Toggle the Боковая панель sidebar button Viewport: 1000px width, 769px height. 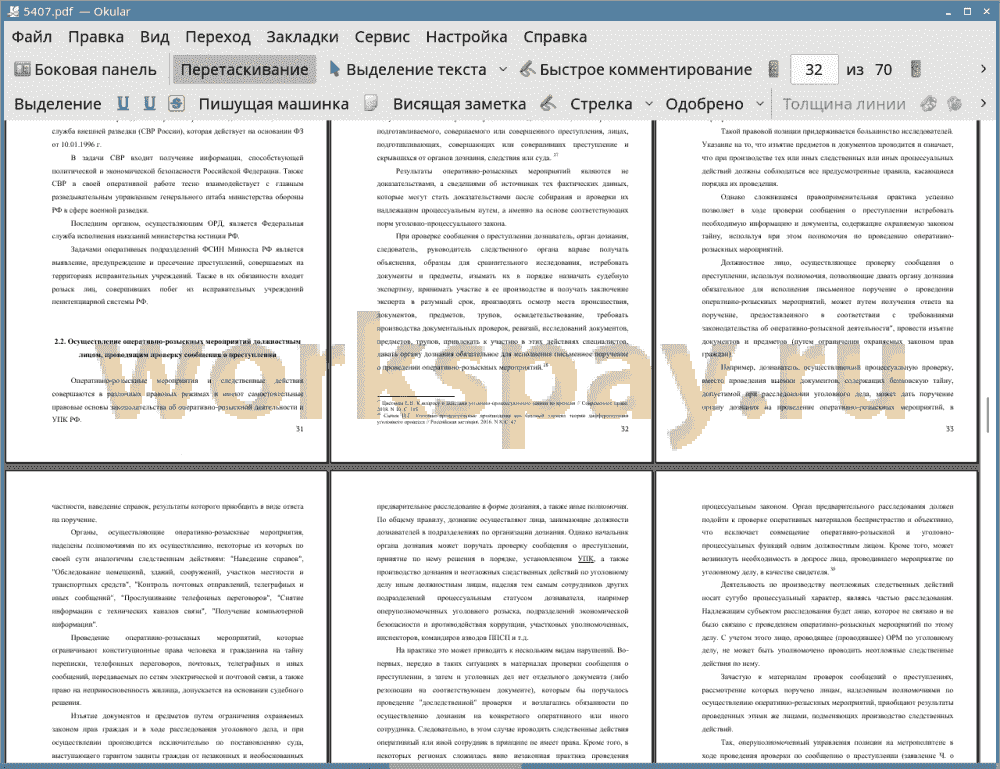tap(85, 70)
